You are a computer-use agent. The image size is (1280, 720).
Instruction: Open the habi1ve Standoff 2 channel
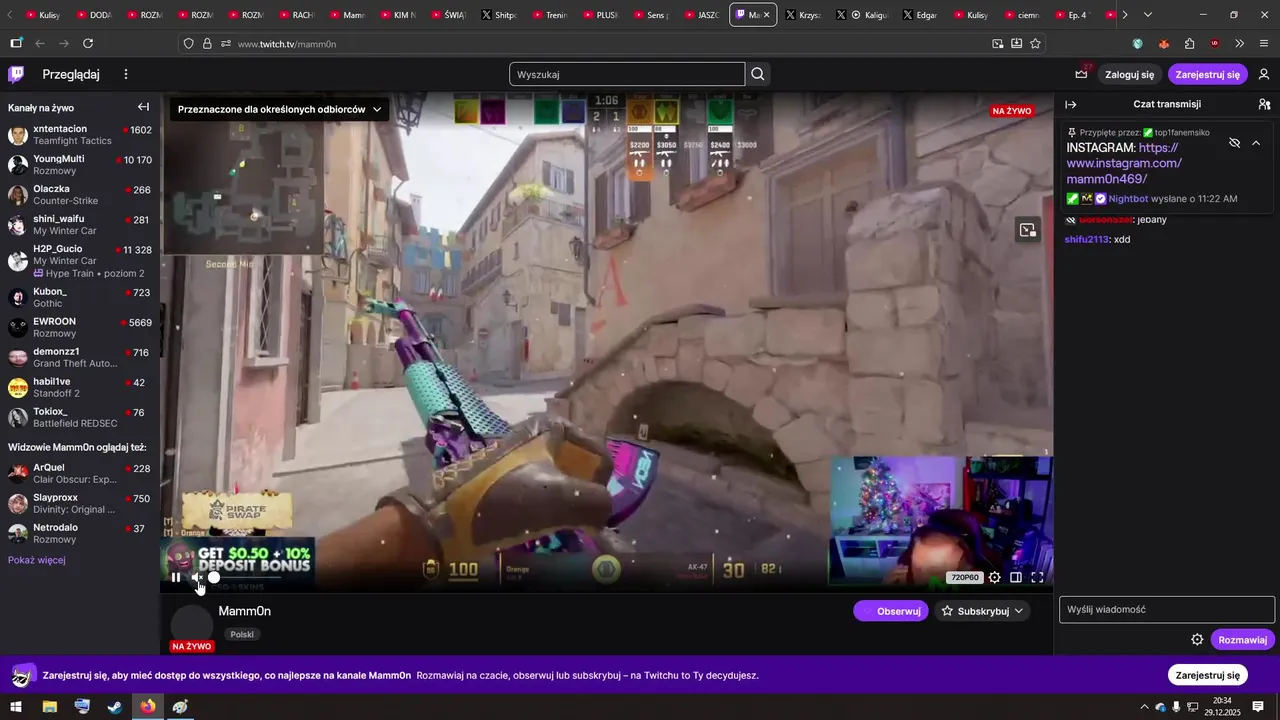coord(80,388)
